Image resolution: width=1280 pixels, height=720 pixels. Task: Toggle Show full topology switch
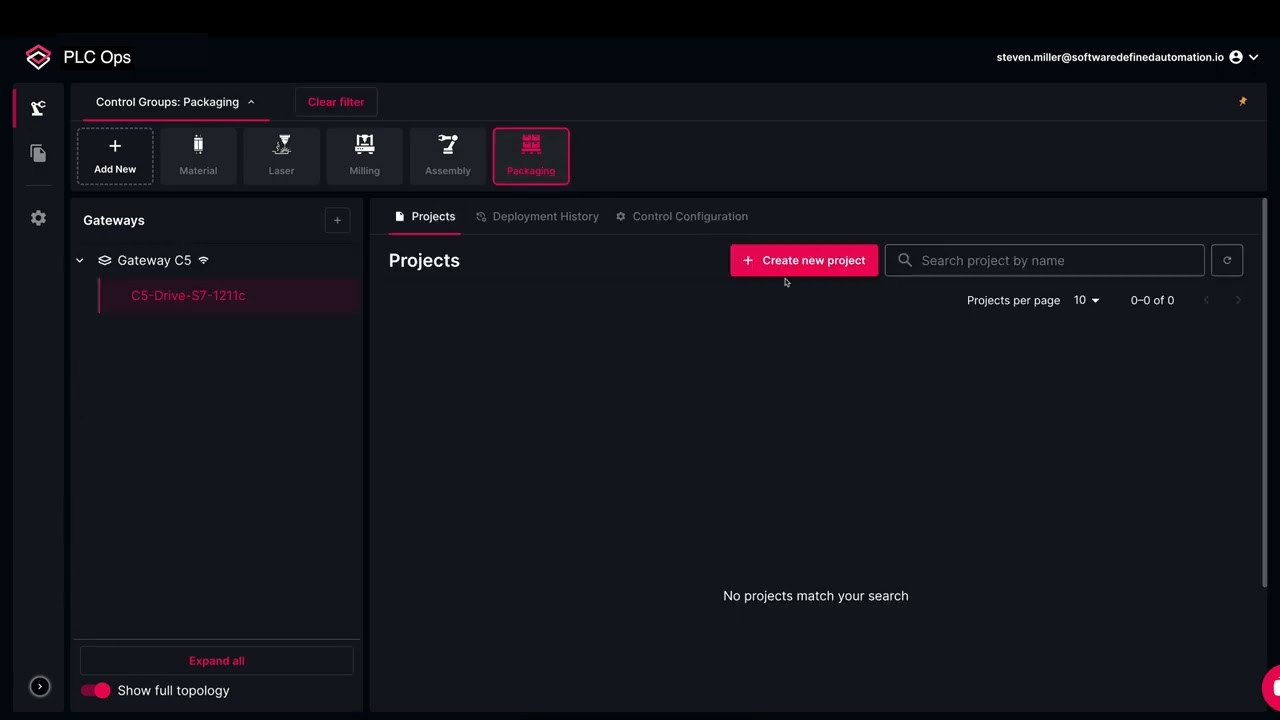96,690
